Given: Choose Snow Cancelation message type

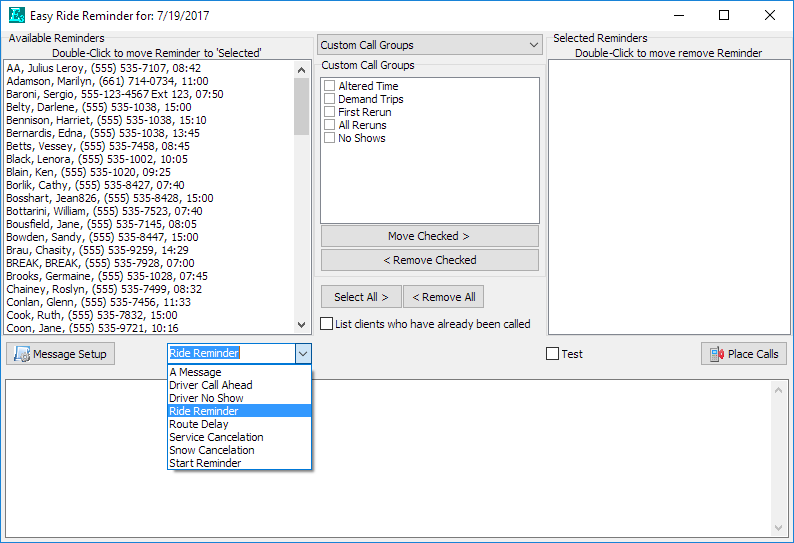Looking at the screenshot, I should point(239,450).
